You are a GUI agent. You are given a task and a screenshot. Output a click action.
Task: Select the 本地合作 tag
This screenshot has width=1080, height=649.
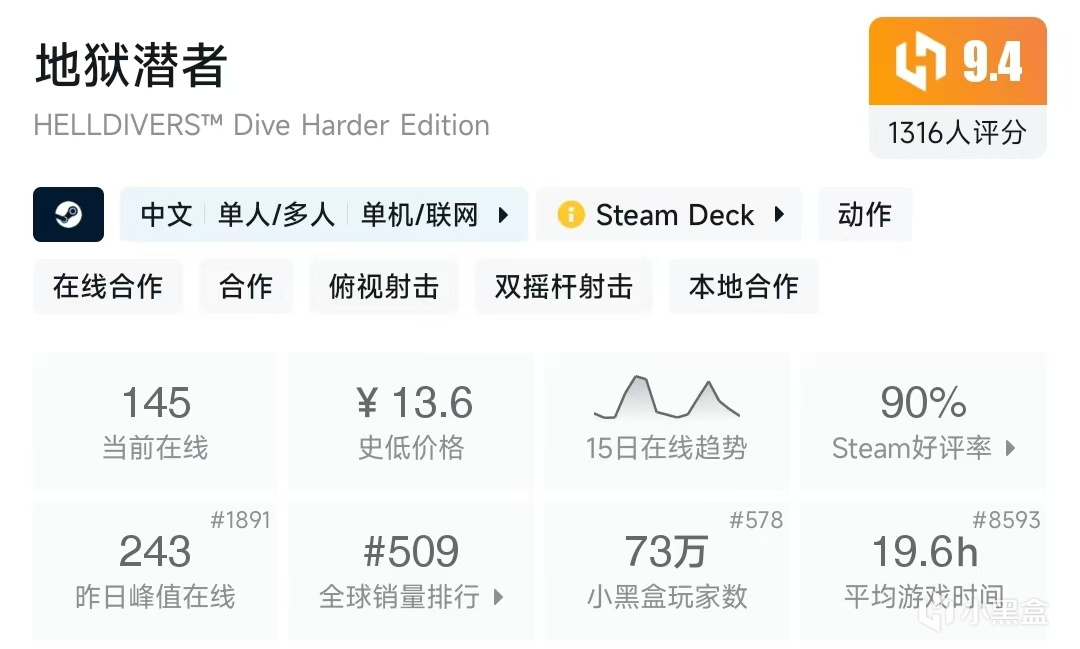click(744, 287)
